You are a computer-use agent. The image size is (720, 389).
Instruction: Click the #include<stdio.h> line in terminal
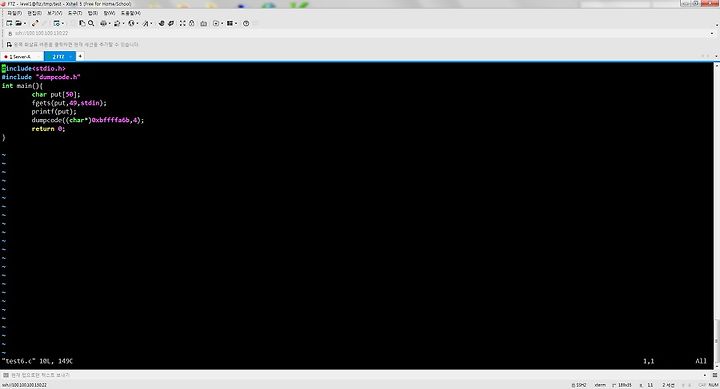pos(34,68)
